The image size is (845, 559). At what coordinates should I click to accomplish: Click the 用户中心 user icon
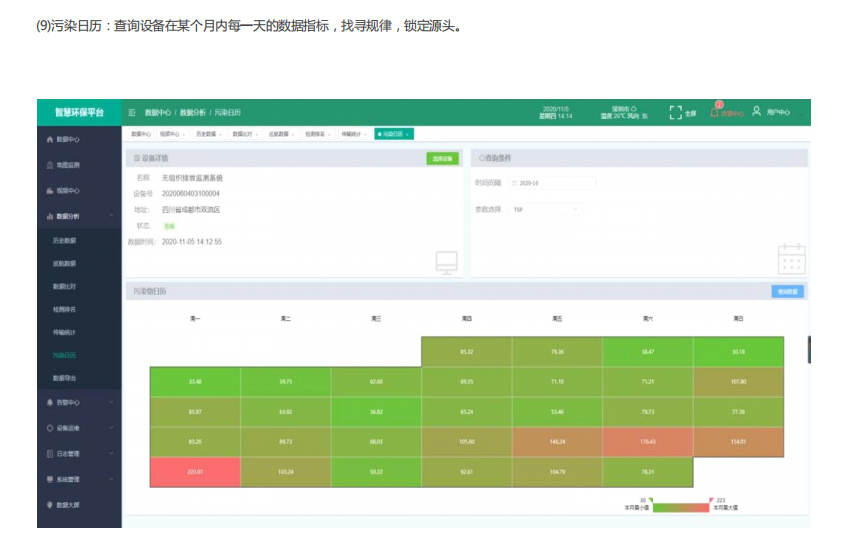pyautogui.click(x=757, y=112)
